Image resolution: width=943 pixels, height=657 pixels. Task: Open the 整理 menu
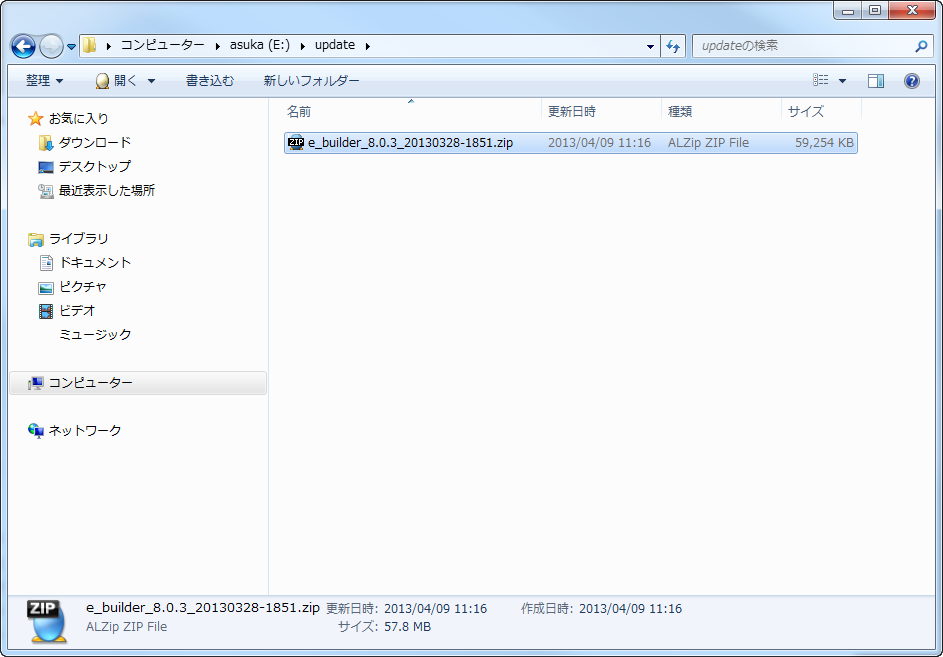45,81
